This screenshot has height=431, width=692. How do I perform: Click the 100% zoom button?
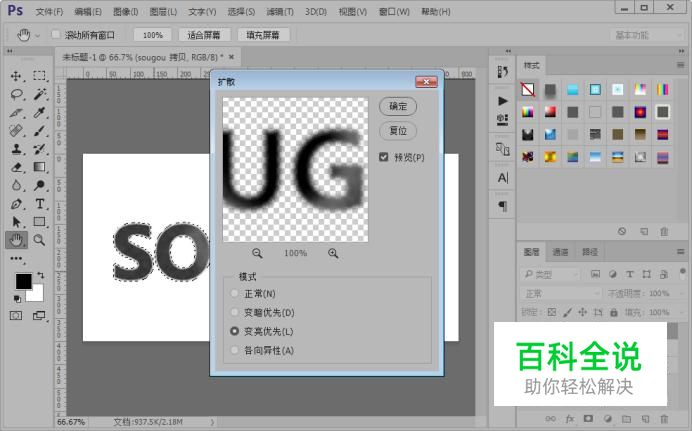(153, 35)
